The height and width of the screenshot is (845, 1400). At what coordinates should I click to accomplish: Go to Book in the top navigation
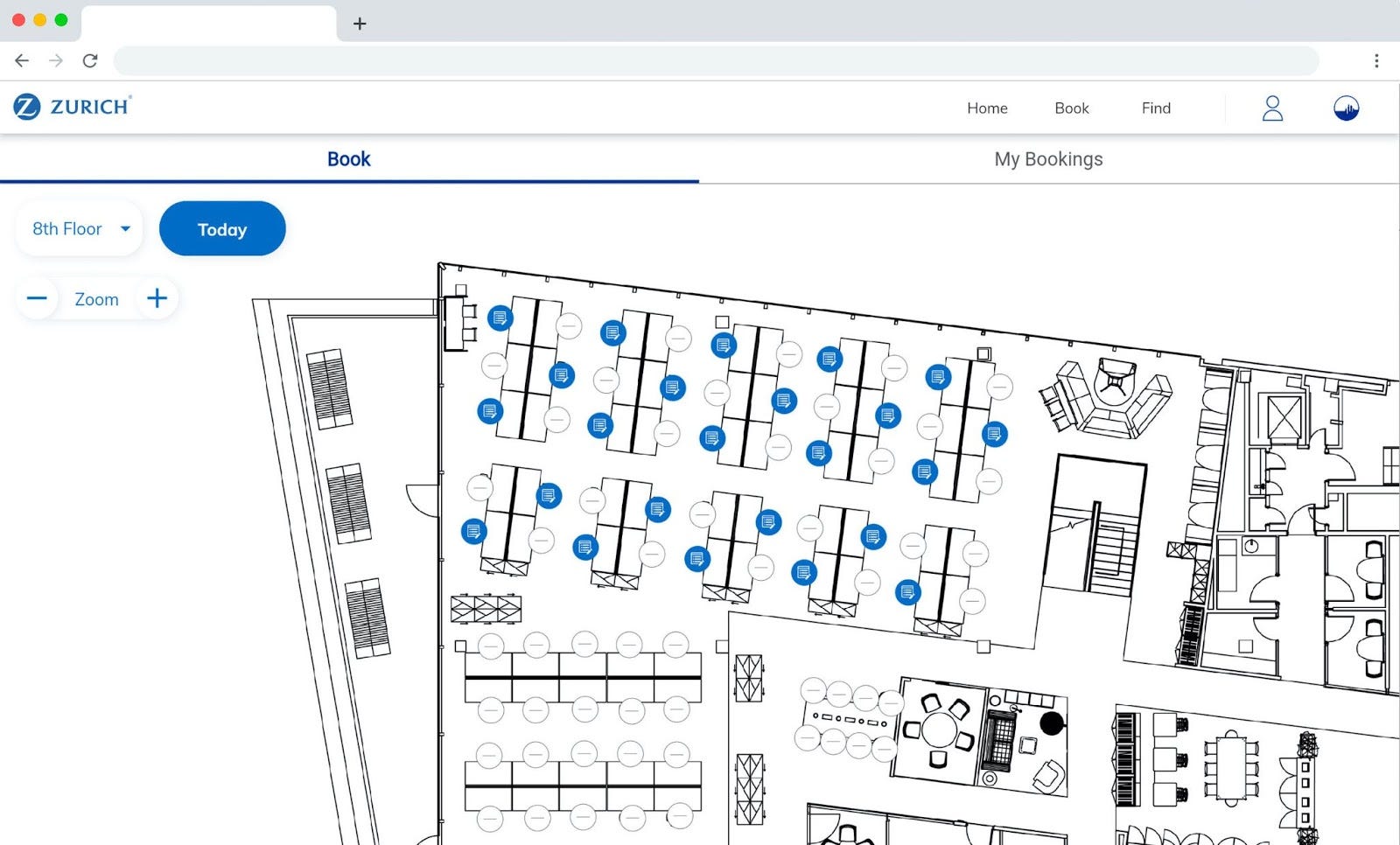pos(1072,108)
